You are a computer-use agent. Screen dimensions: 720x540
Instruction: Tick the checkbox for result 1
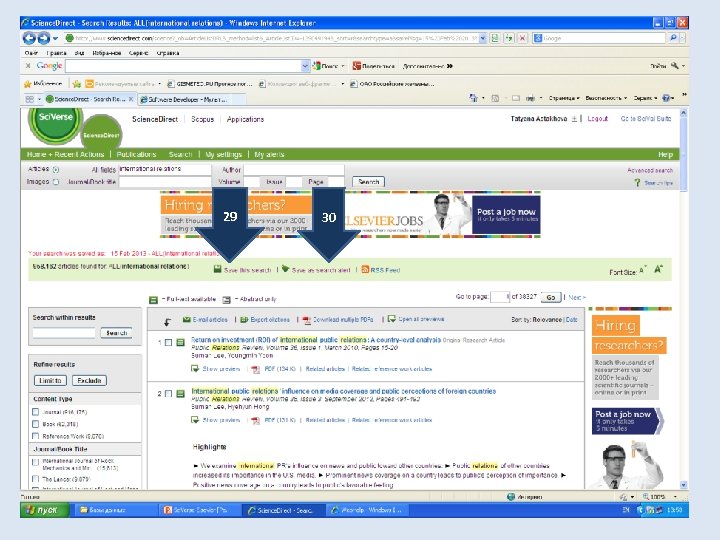coord(169,343)
